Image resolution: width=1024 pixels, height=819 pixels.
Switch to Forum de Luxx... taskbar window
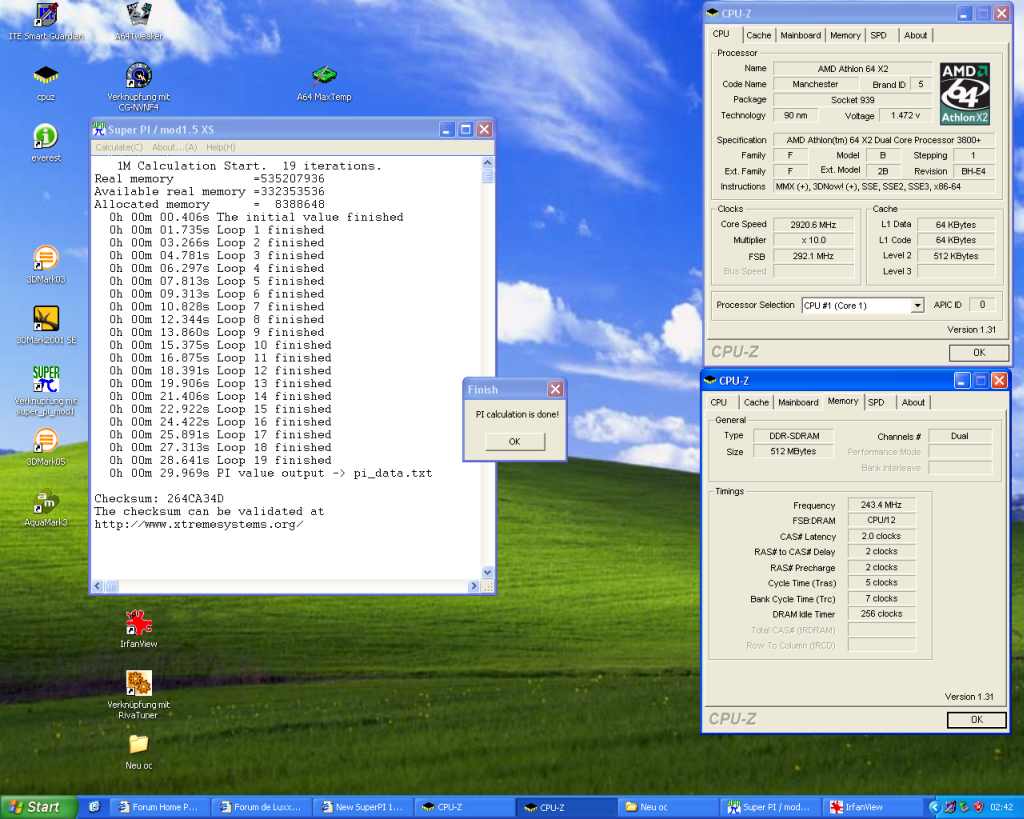pyautogui.click(x=261, y=807)
